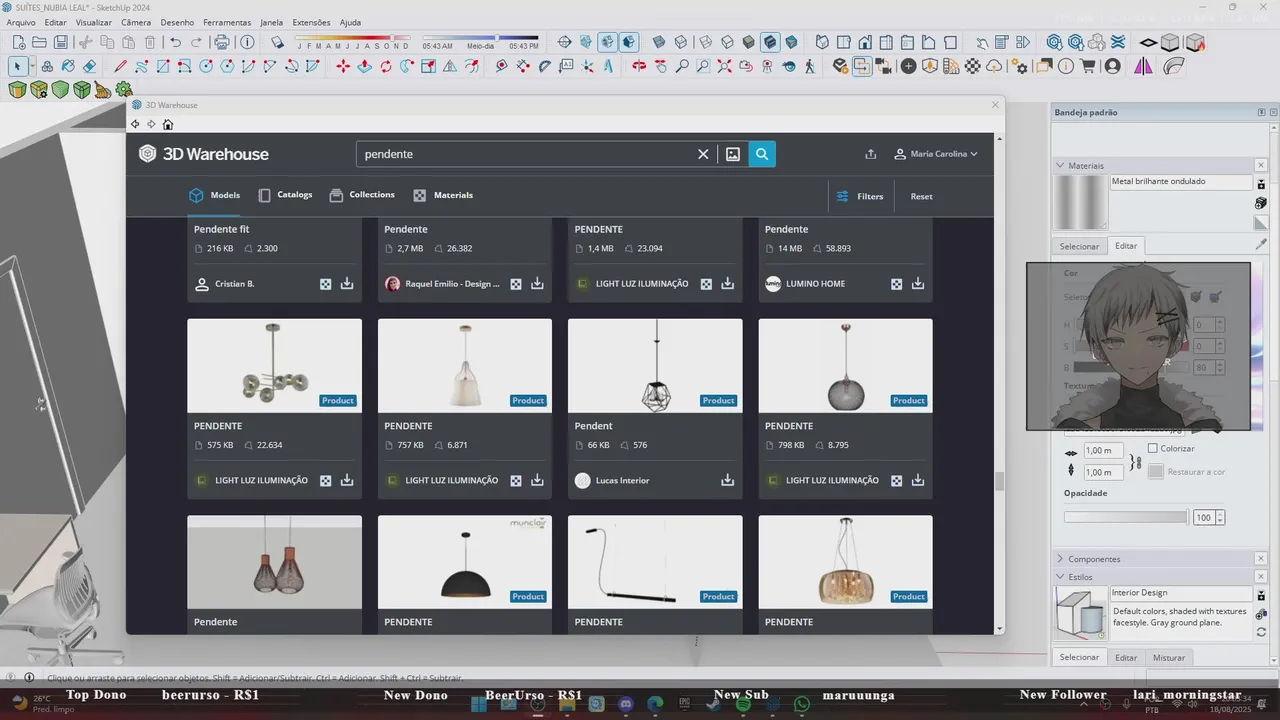Switch to Materials tab in 3D Warehouse
The image size is (1280, 720).
click(x=443, y=195)
